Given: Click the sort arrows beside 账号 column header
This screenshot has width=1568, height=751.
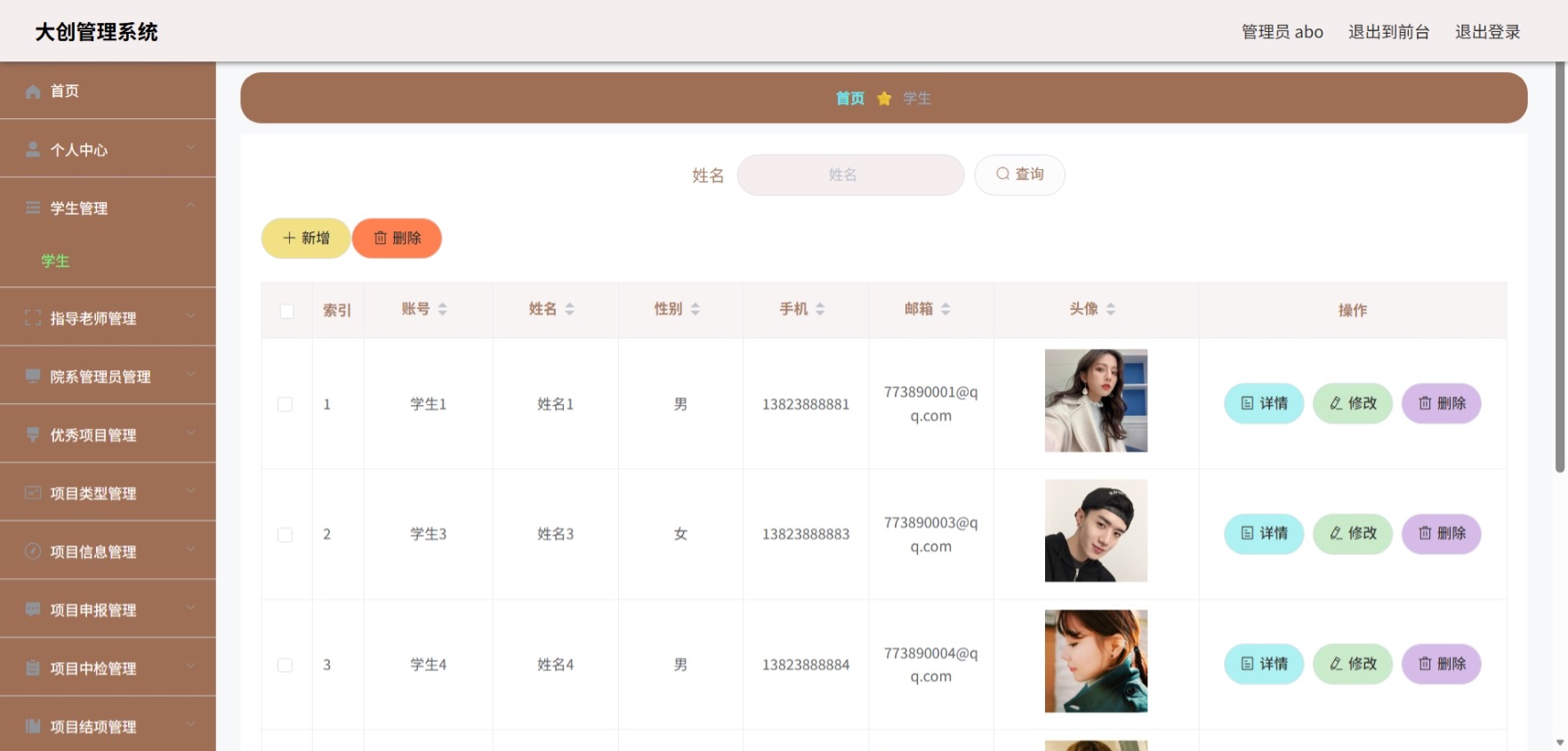Looking at the screenshot, I should point(442,309).
